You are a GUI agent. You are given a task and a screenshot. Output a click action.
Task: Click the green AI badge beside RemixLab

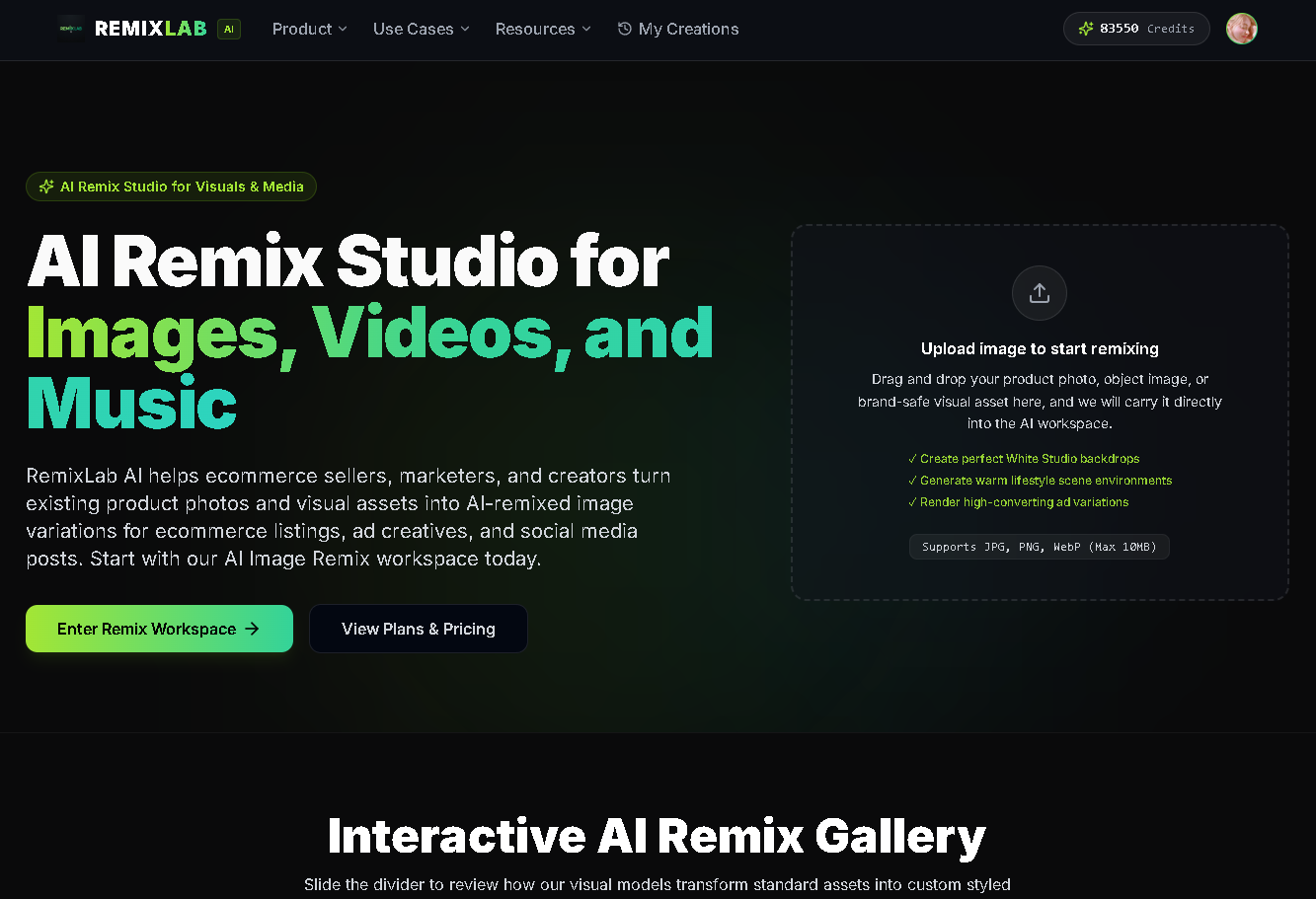228,29
